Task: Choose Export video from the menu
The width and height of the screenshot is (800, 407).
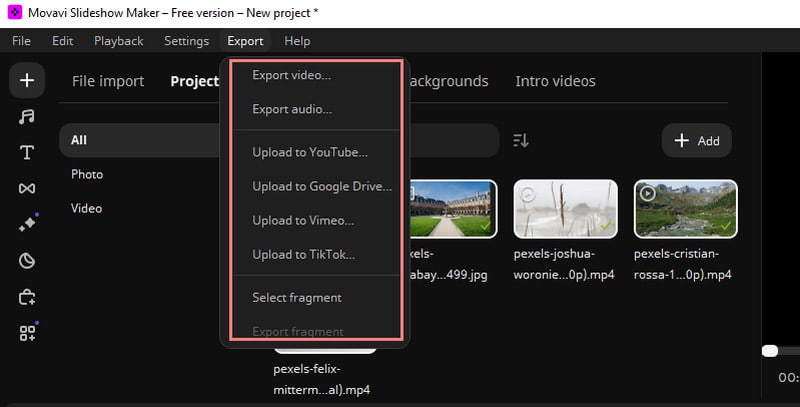Action: point(291,75)
